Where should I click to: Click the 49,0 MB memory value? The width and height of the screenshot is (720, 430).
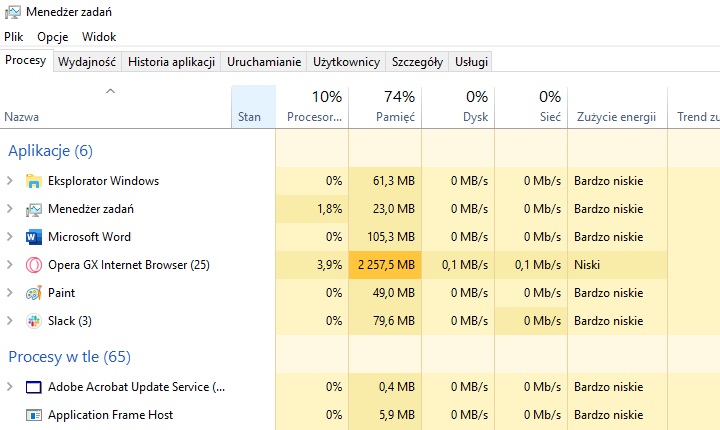394,293
